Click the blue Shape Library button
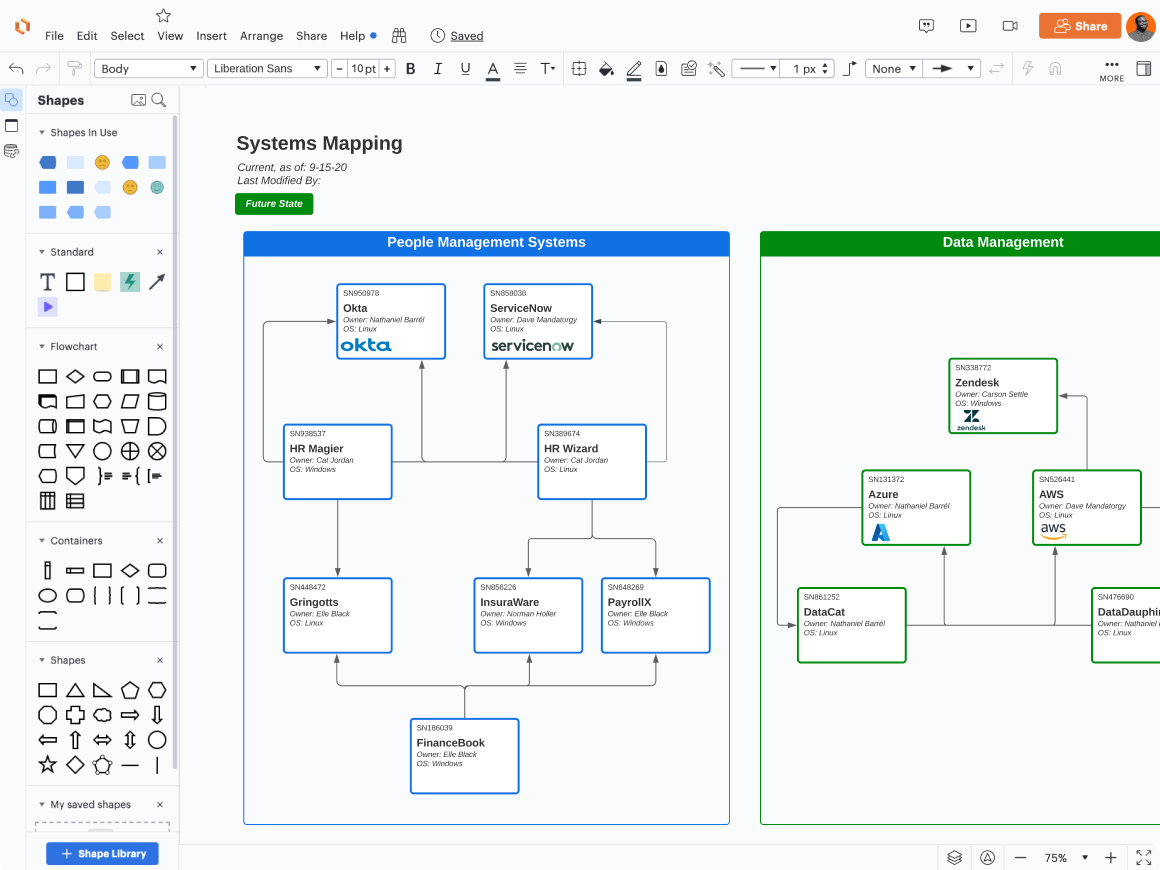The image size is (1160, 870). coord(102,853)
